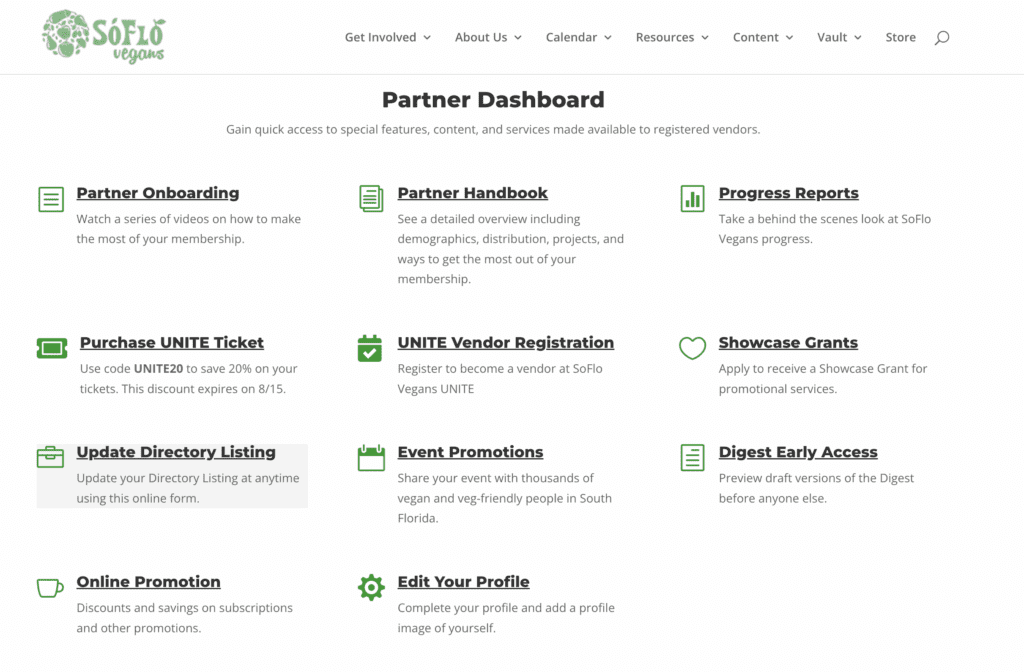Click the 'Preview draft versions of the Digest' text

click(x=816, y=488)
